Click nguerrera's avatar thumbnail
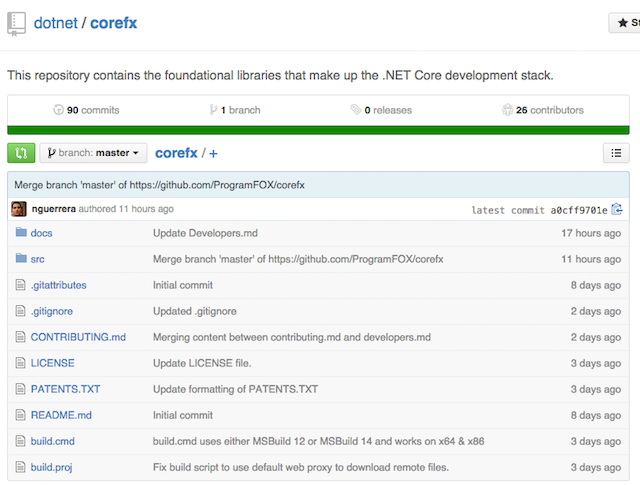Screen dimensions: 640x485 click(18, 209)
